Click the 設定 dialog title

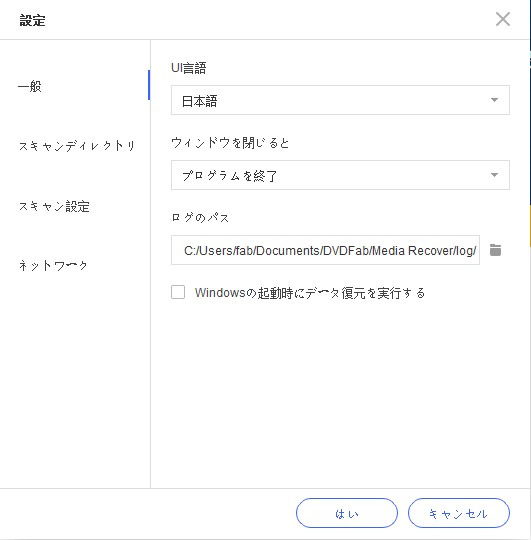coord(32,20)
